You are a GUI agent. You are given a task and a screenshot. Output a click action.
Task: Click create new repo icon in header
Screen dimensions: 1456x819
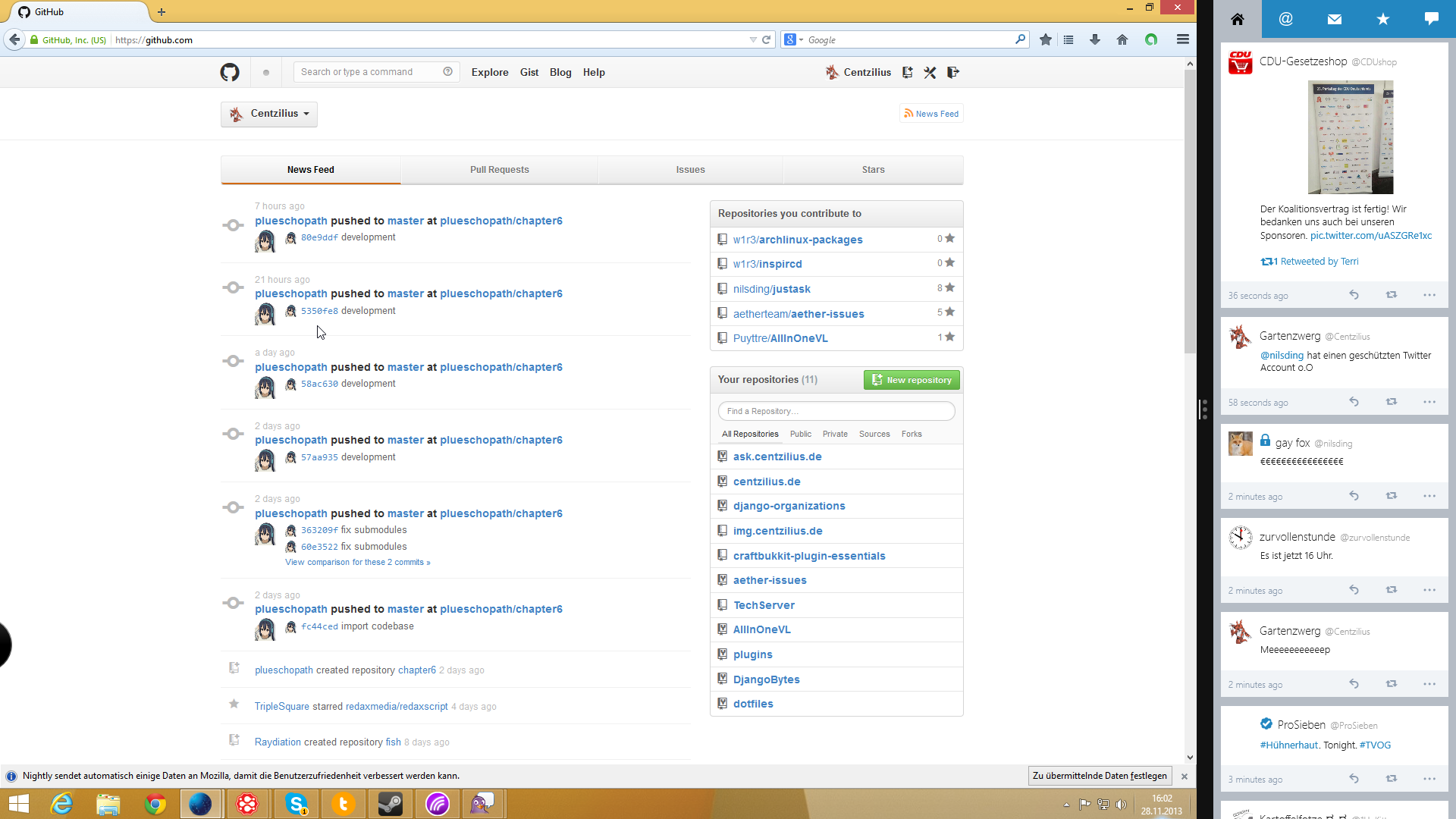[907, 72]
